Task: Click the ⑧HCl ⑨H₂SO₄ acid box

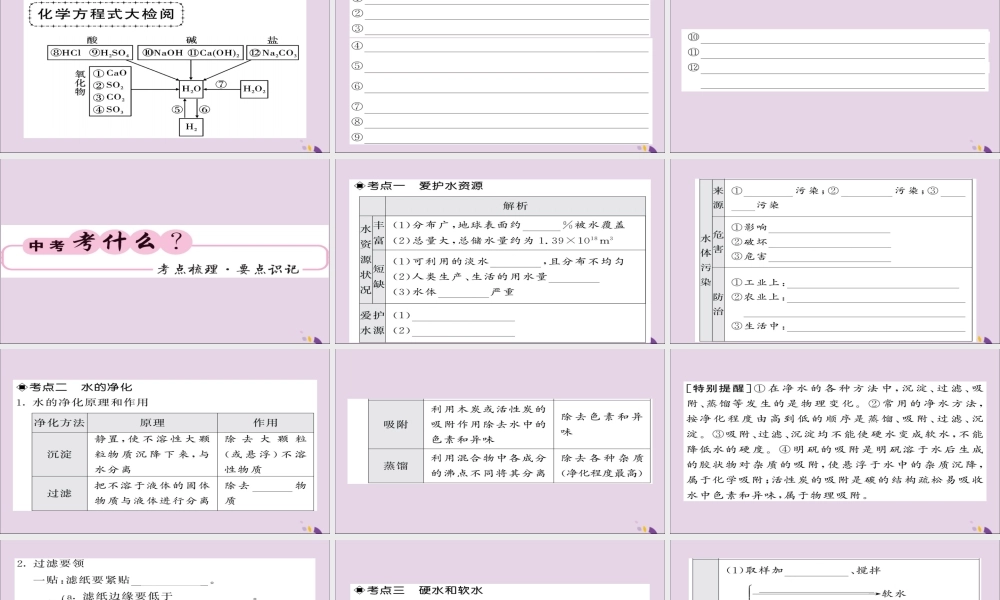Action: point(90,52)
